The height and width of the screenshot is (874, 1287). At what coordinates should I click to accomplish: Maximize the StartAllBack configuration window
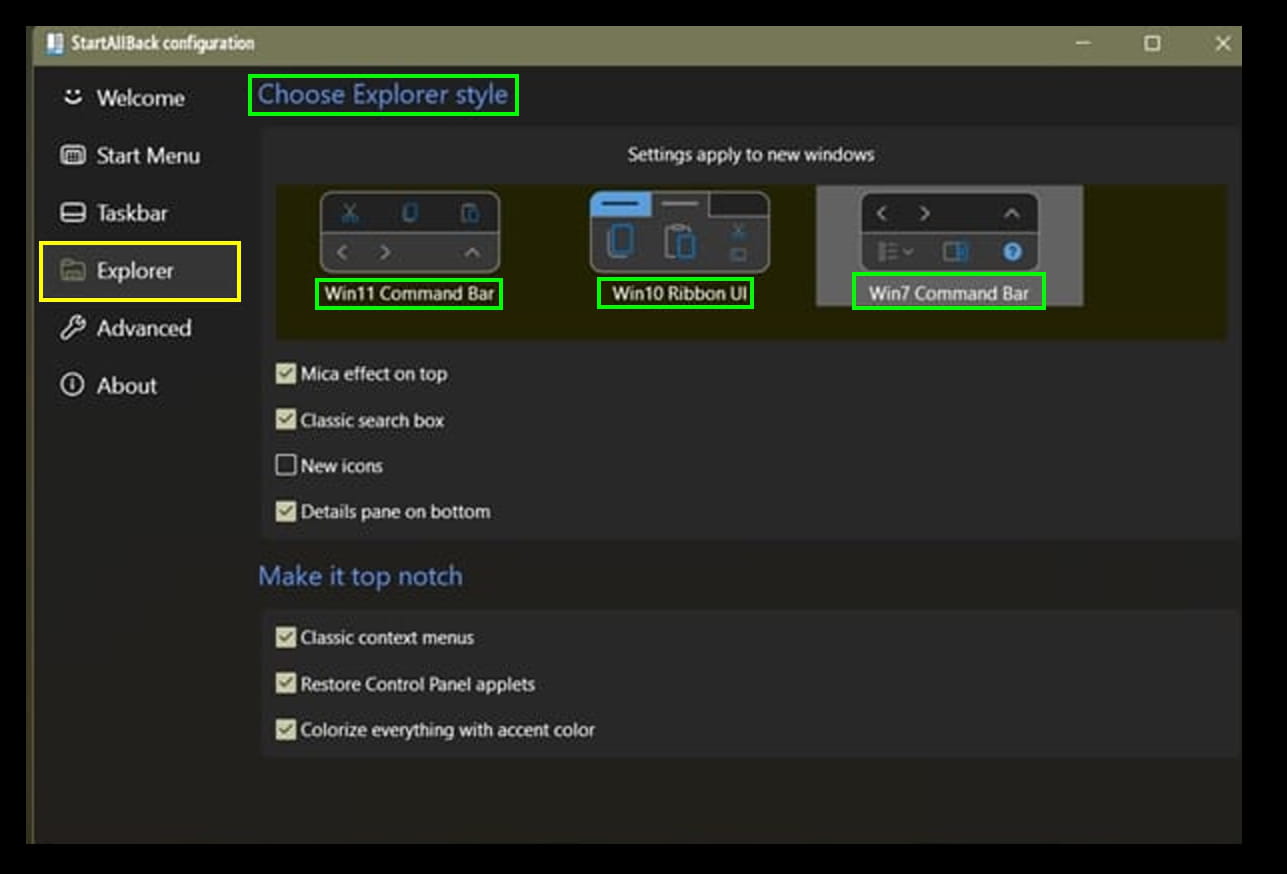[1153, 43]
